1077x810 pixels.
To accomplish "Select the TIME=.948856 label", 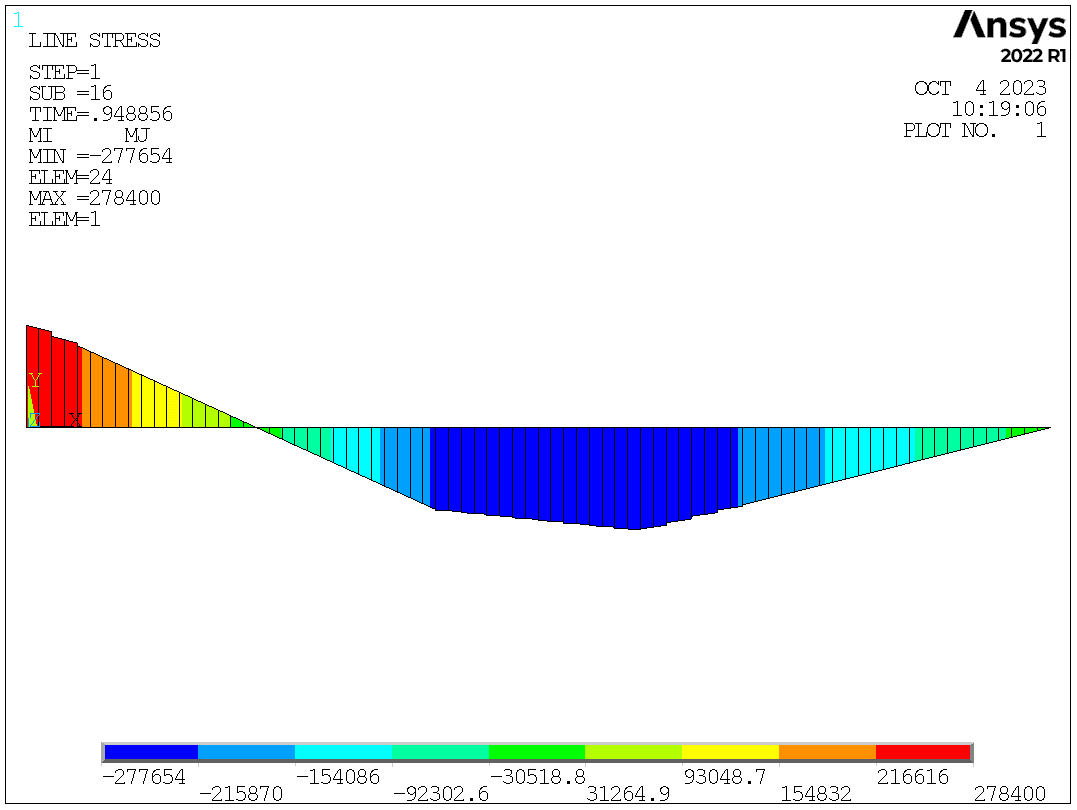I will click(100, 114).
